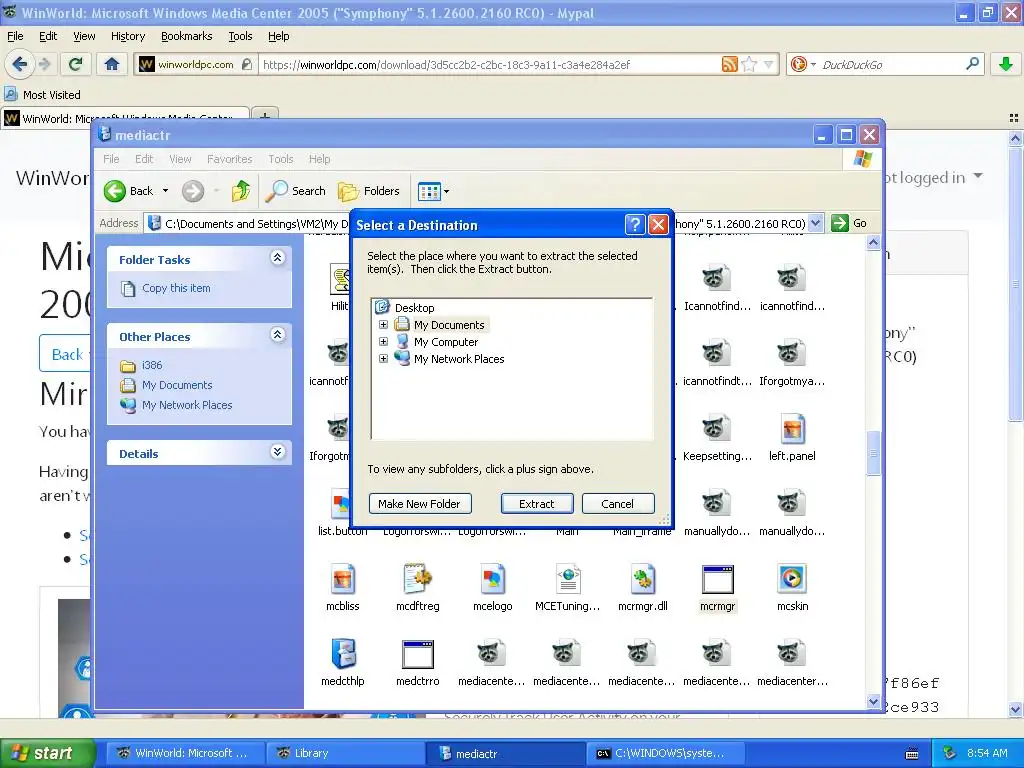
Task: Click green Back arrow in mediactr window
Action: coord(115,191)
